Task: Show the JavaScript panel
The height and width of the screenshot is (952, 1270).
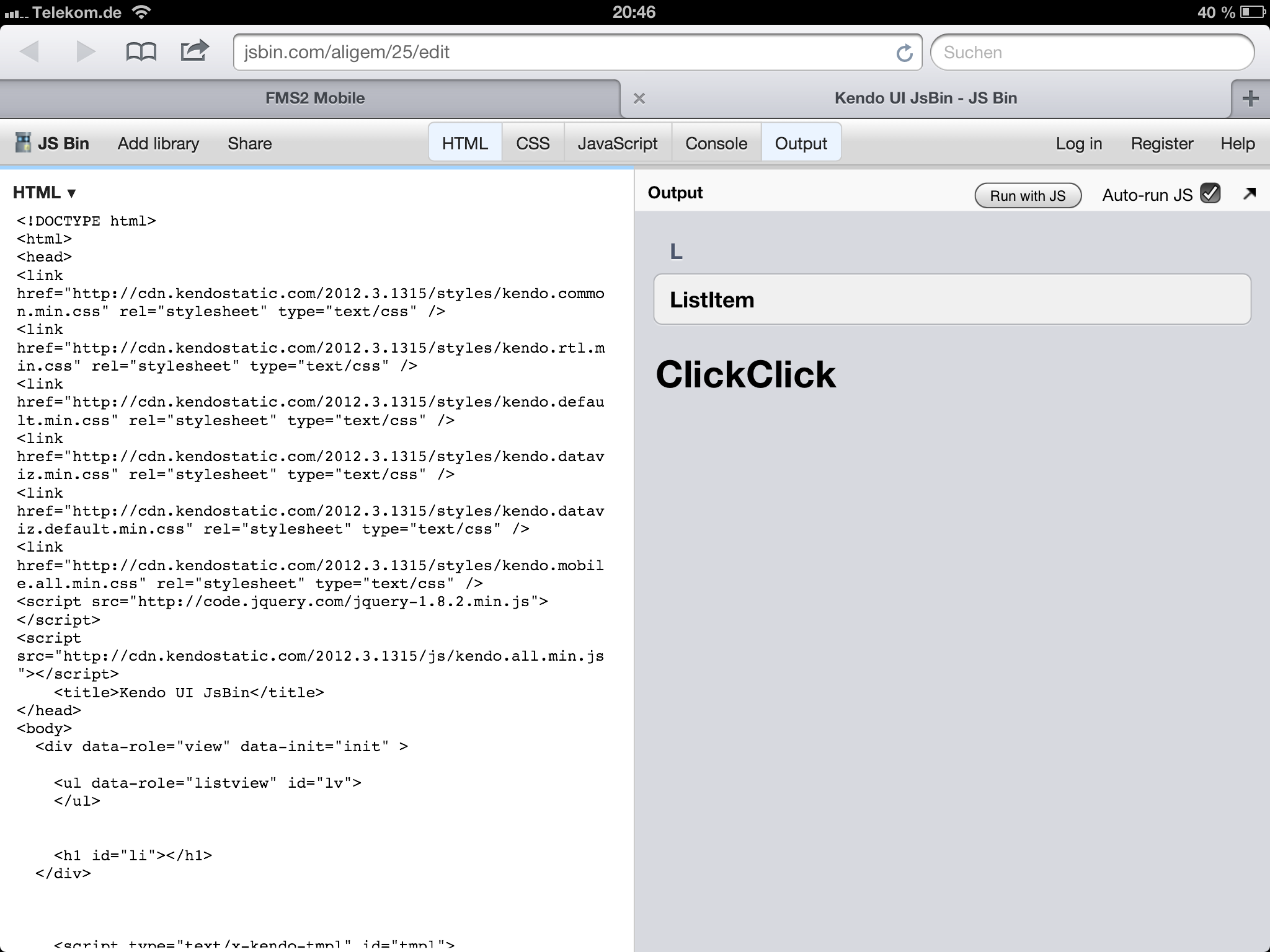Action: tap(617, 143)
